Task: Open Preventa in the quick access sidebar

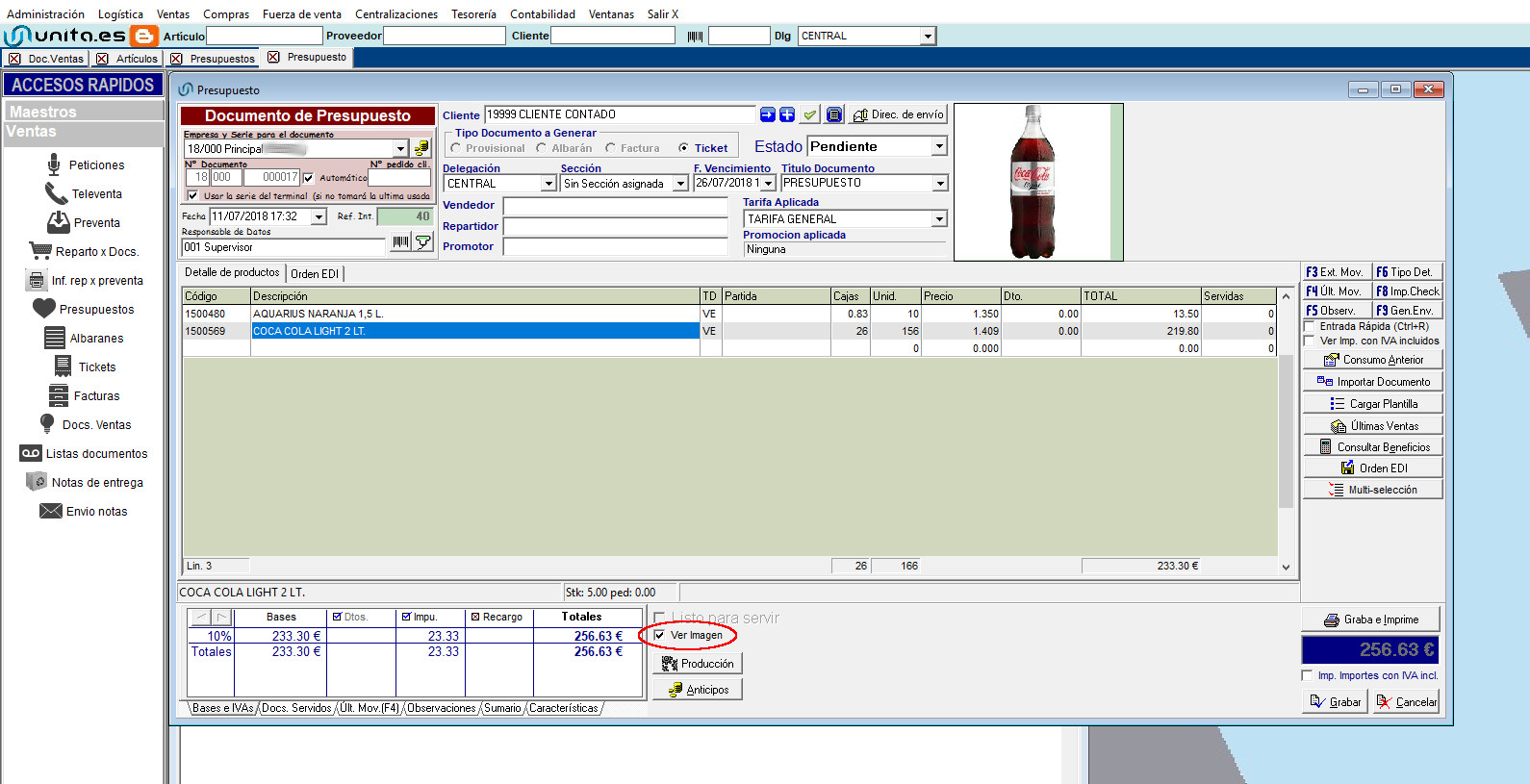Action: click(x=84, y=223)
